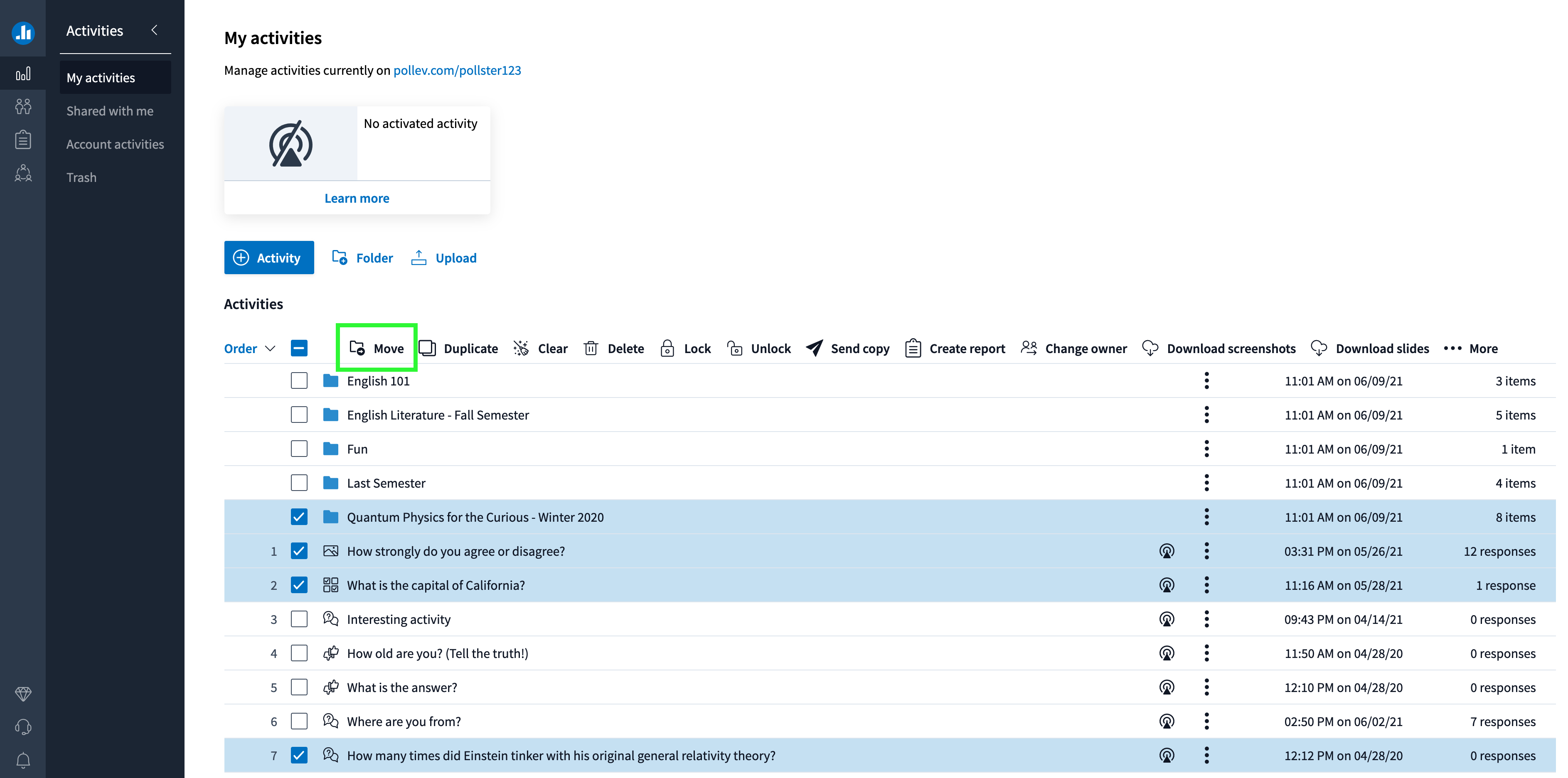Activate 'Interesting activity' broadcast icon
Image resolution: width=1568 pixels, height=778 pixels.
click(x=1166, y=619)
